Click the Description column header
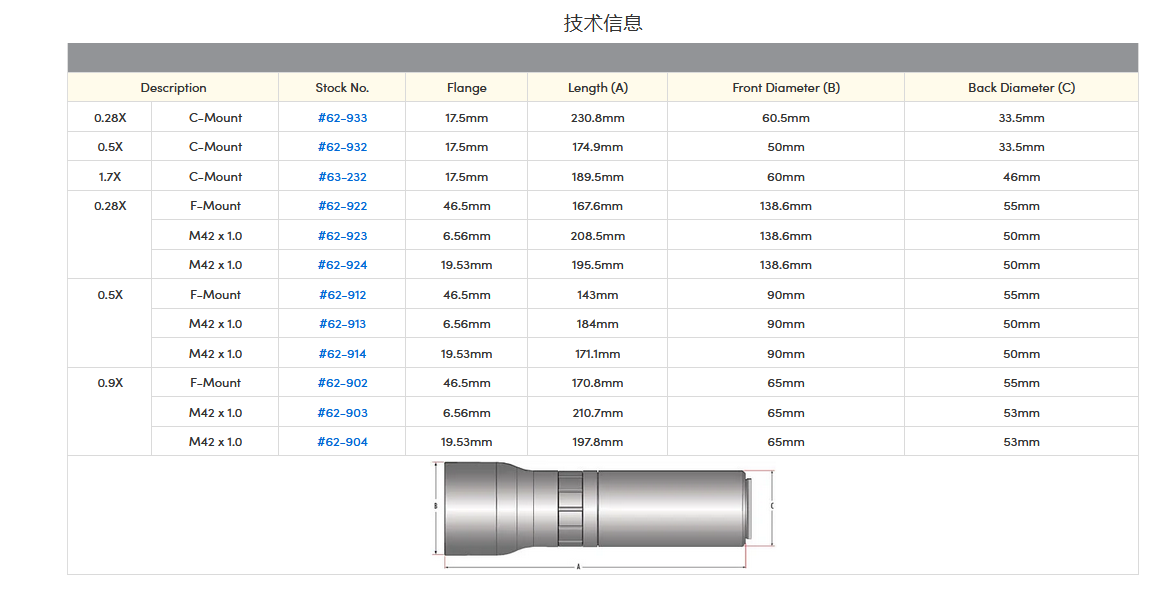1155x594 pixels. pyautogui.click(x=173, y=88)
